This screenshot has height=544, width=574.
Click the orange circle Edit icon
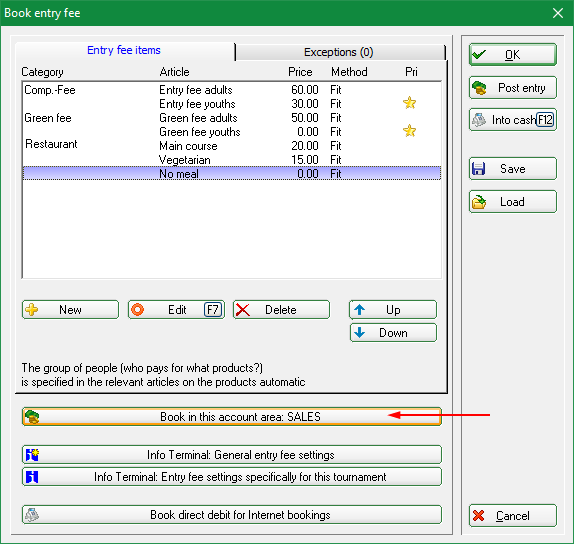coord(137,310)
